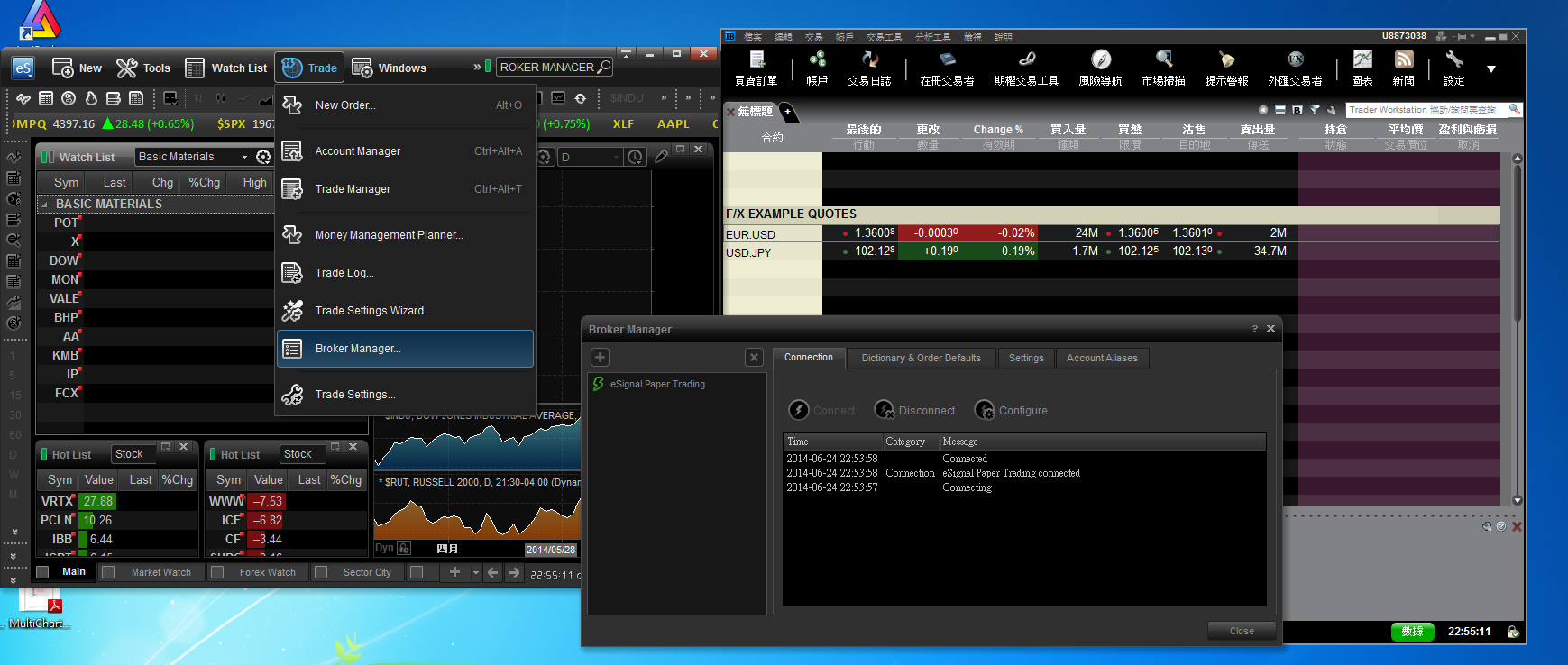Click the chart wave toolbar icon

(23, 98)
